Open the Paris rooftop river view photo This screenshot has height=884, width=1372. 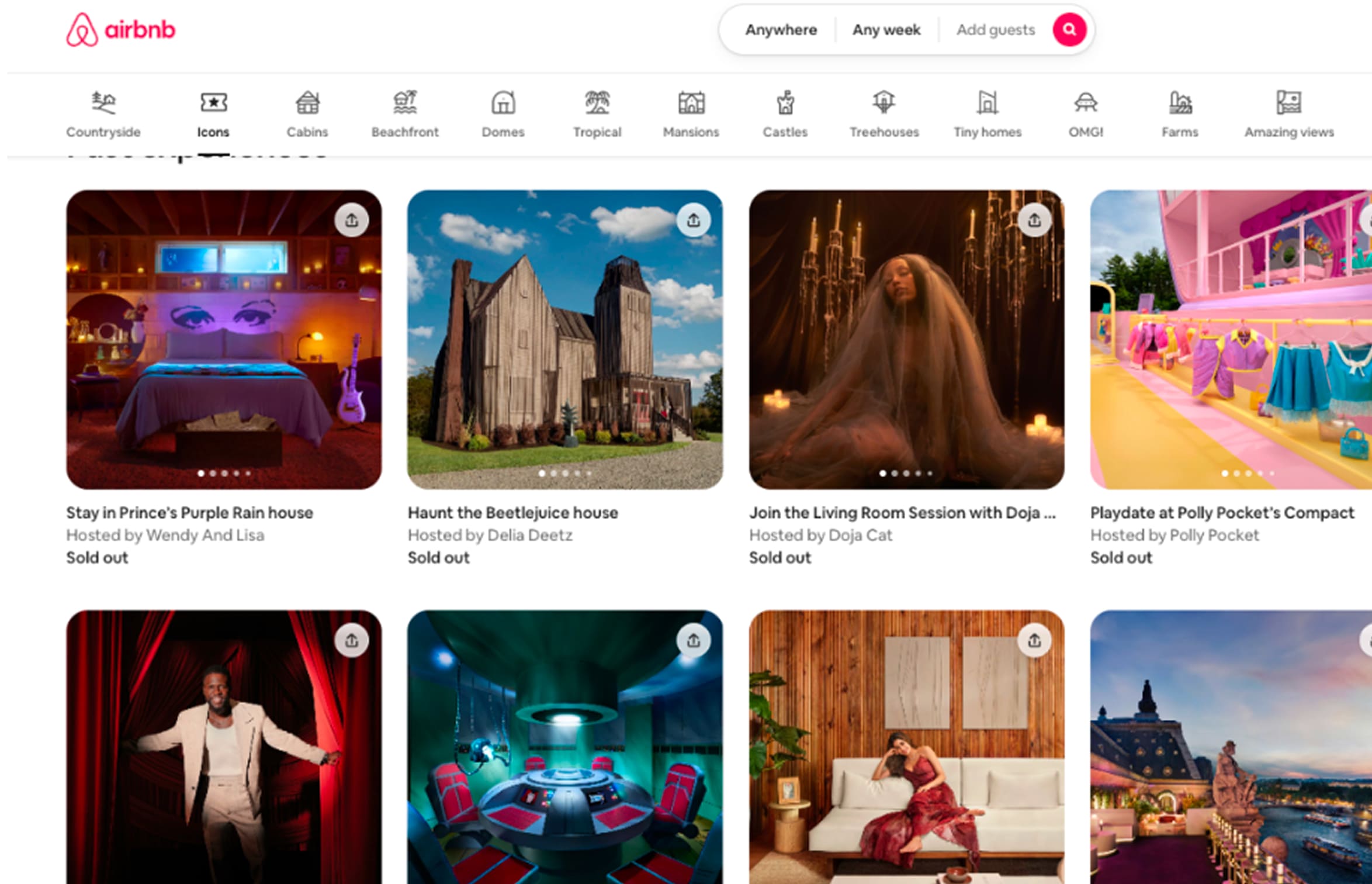[1231, 747]
